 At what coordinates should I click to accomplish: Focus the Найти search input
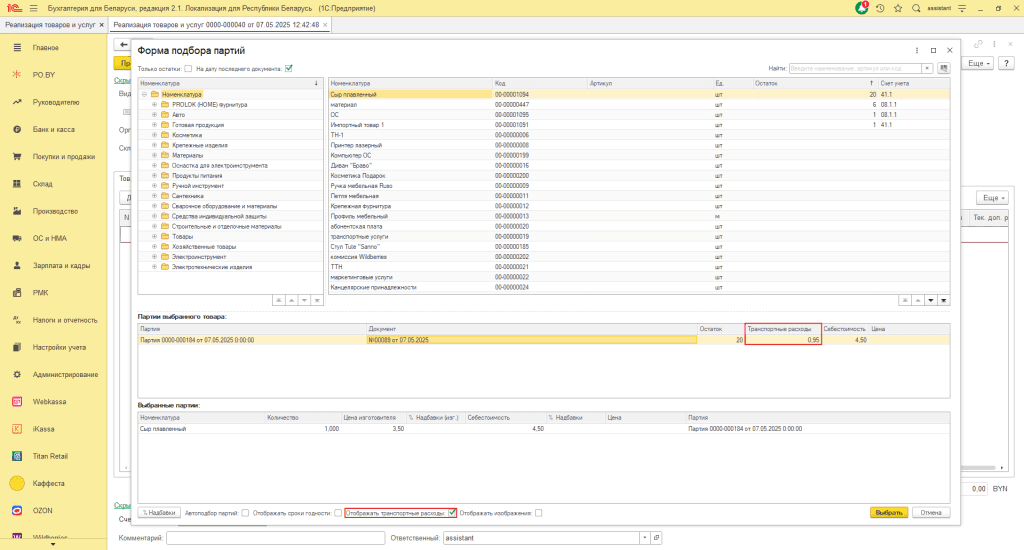855,68
